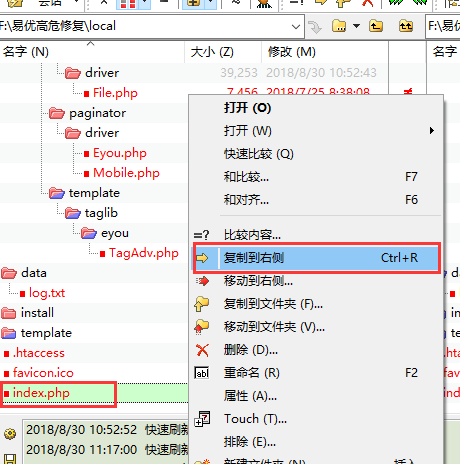Open the dropdown arrow beside browse folder
460x464 pixels.
point(356,26)
